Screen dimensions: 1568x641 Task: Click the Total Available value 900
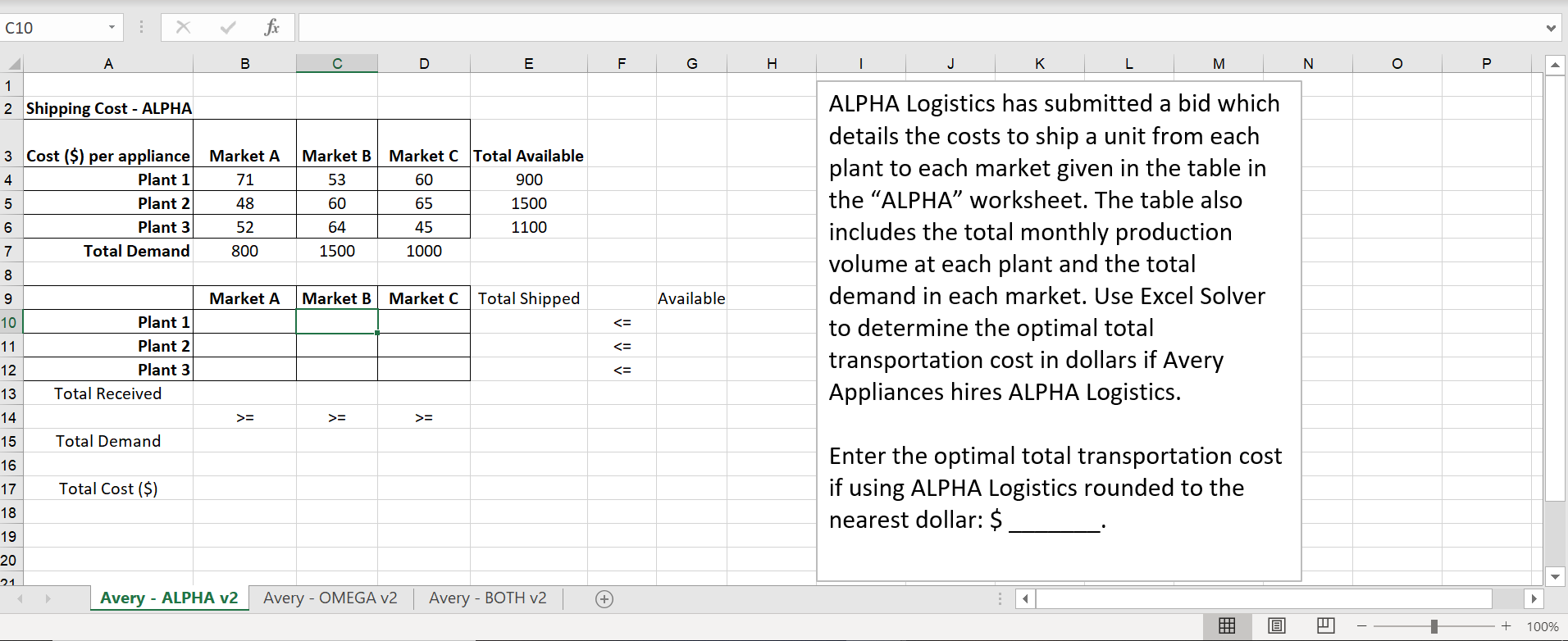point(529,180)
